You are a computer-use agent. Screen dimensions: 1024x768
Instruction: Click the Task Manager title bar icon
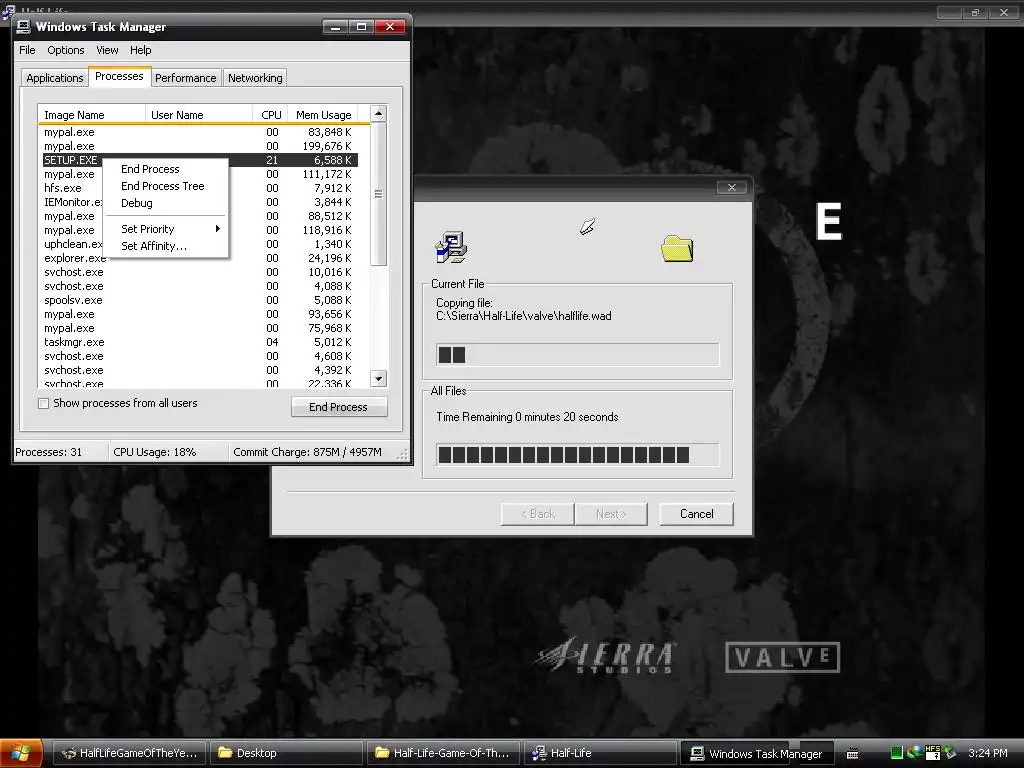click(x=24, y=26)
